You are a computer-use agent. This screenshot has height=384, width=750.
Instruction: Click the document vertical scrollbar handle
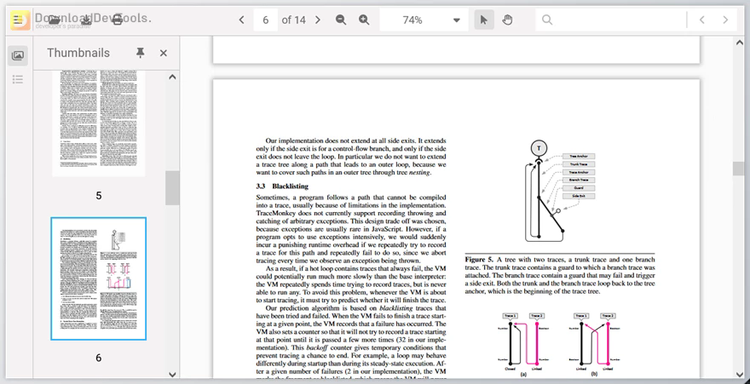(x=739, y=168)
